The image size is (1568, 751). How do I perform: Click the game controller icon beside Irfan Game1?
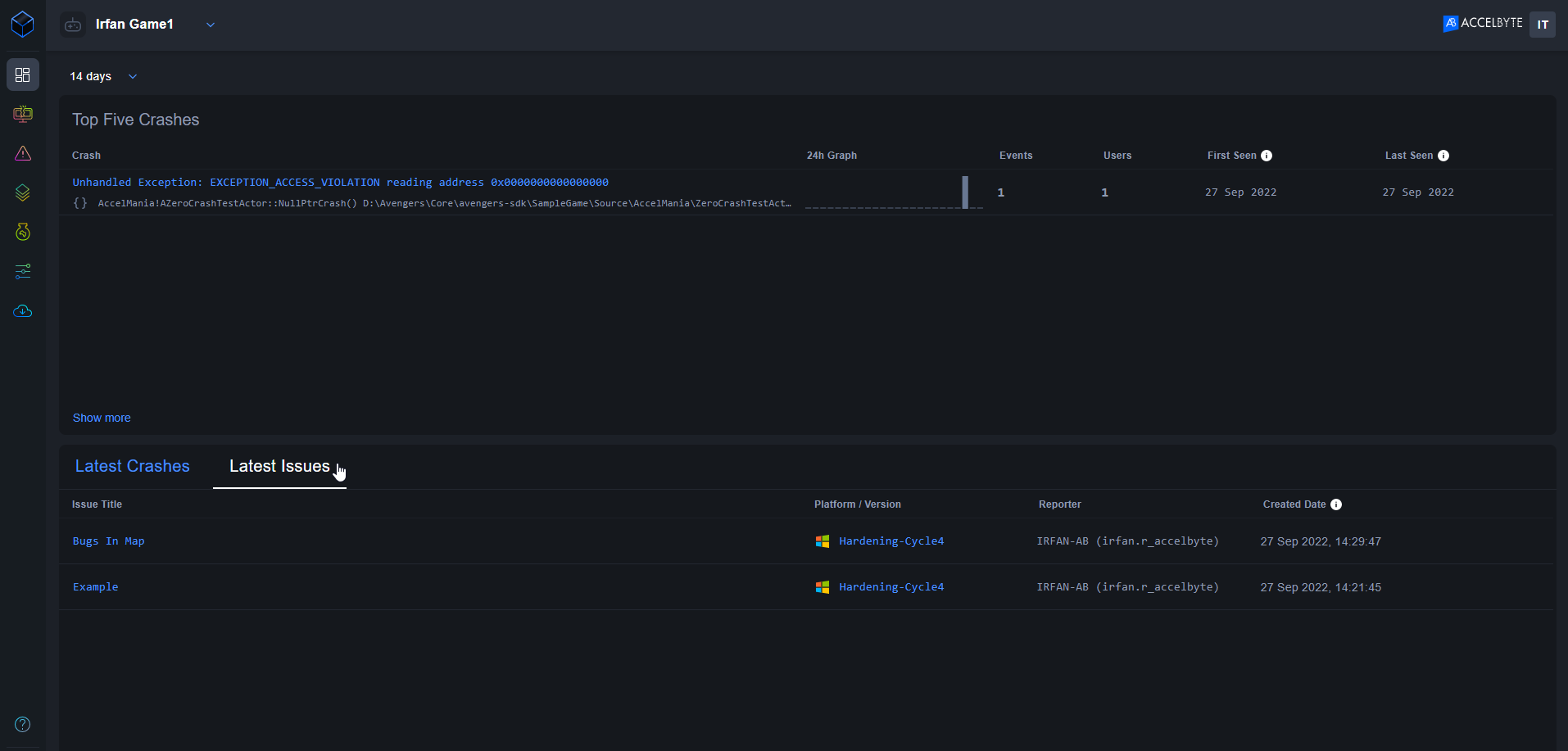73,25
